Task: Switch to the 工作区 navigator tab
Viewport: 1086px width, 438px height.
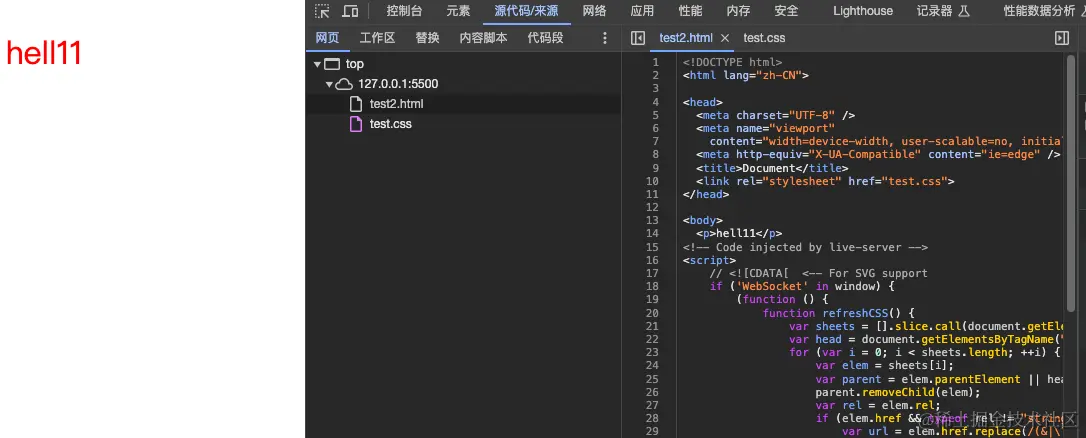Action: pyautogui.click(x=377, y=38)
